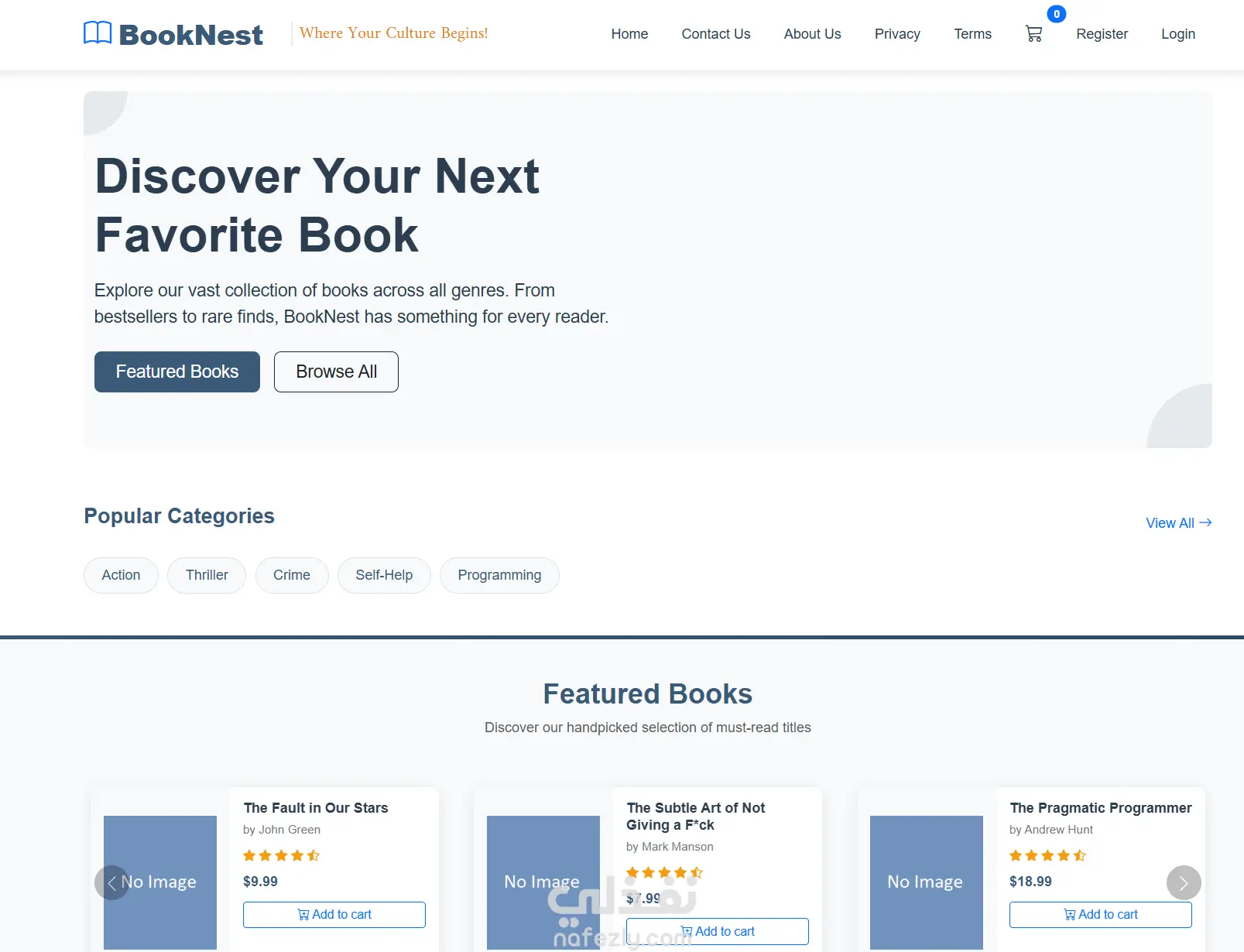Click the Register link
This screenshot has width=1244, height=952.
click(x=1102, y=34)
